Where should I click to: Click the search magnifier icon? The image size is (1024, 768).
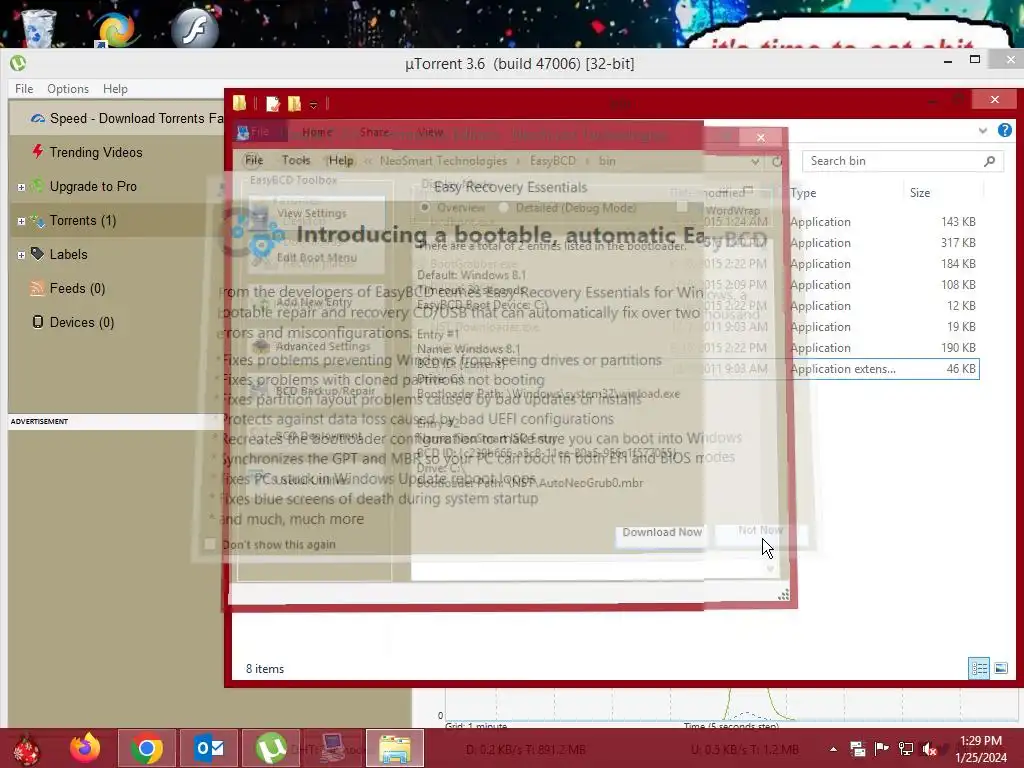click(989, 161)
